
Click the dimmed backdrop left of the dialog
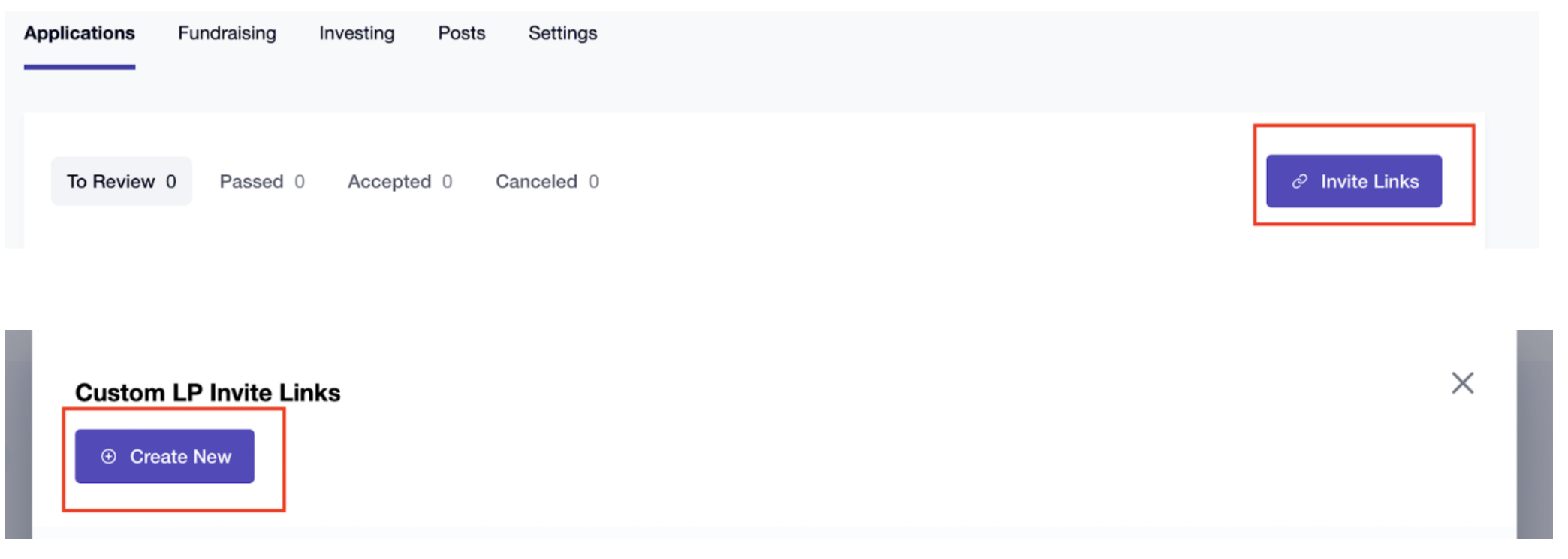[x=18, y=434]
